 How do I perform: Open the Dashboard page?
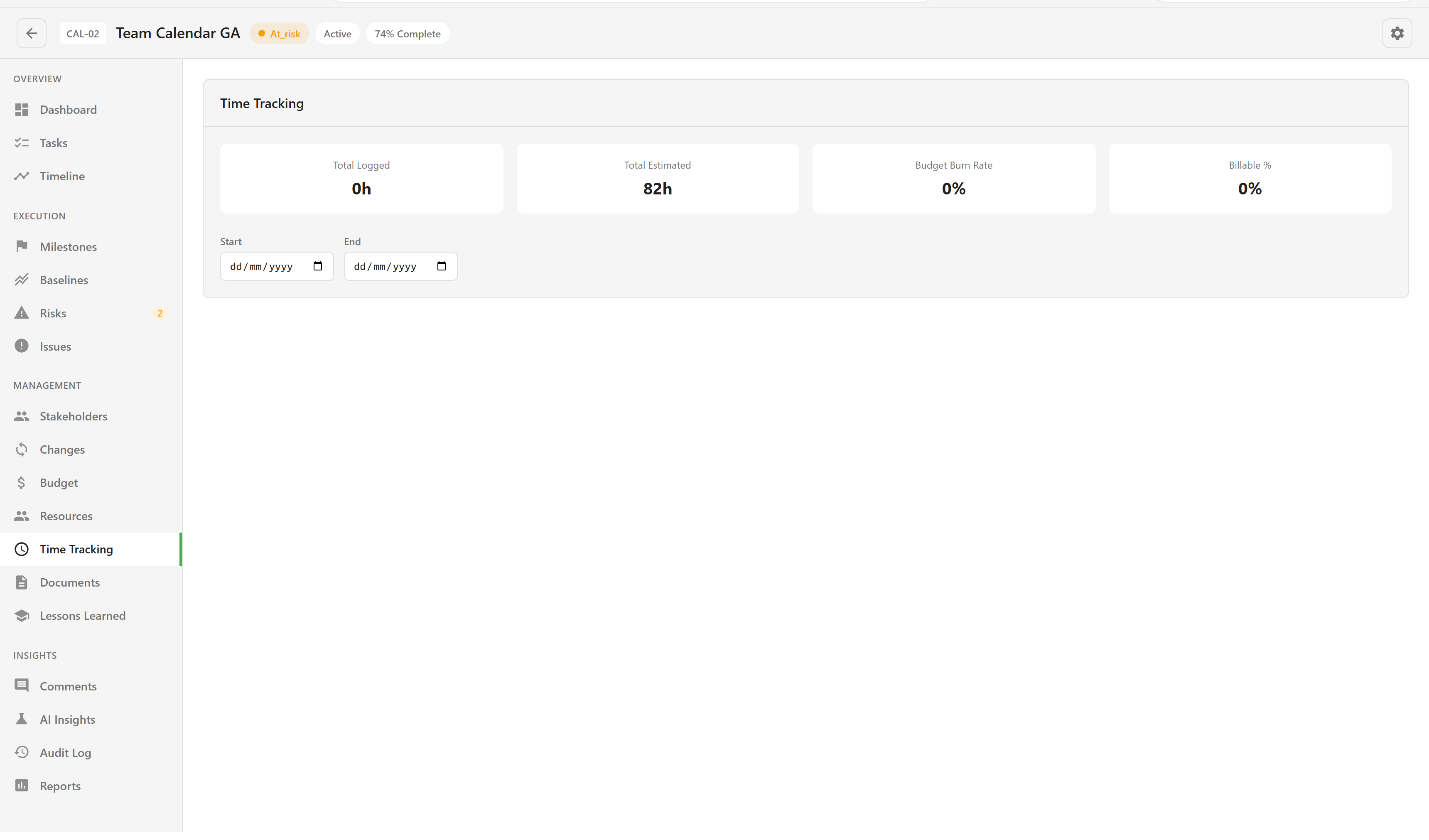(x=91, y=110)
